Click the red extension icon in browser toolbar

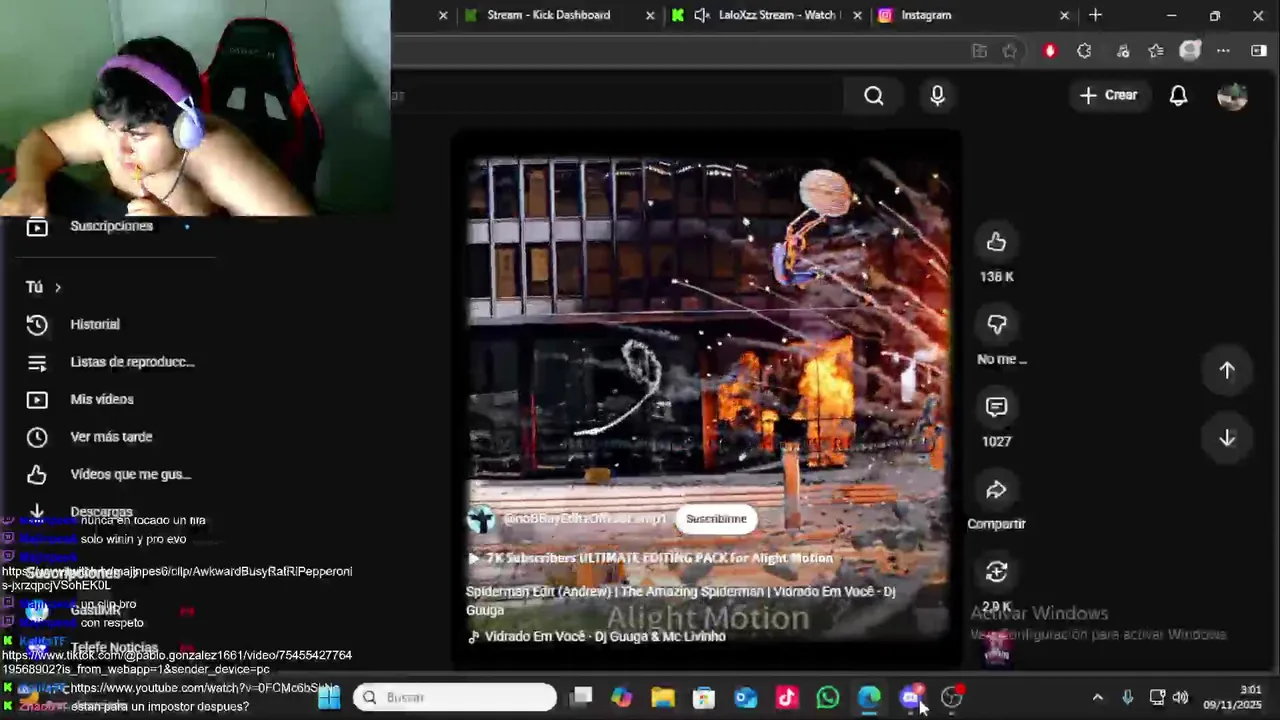pyautogui.click(x=1049, y=51)
